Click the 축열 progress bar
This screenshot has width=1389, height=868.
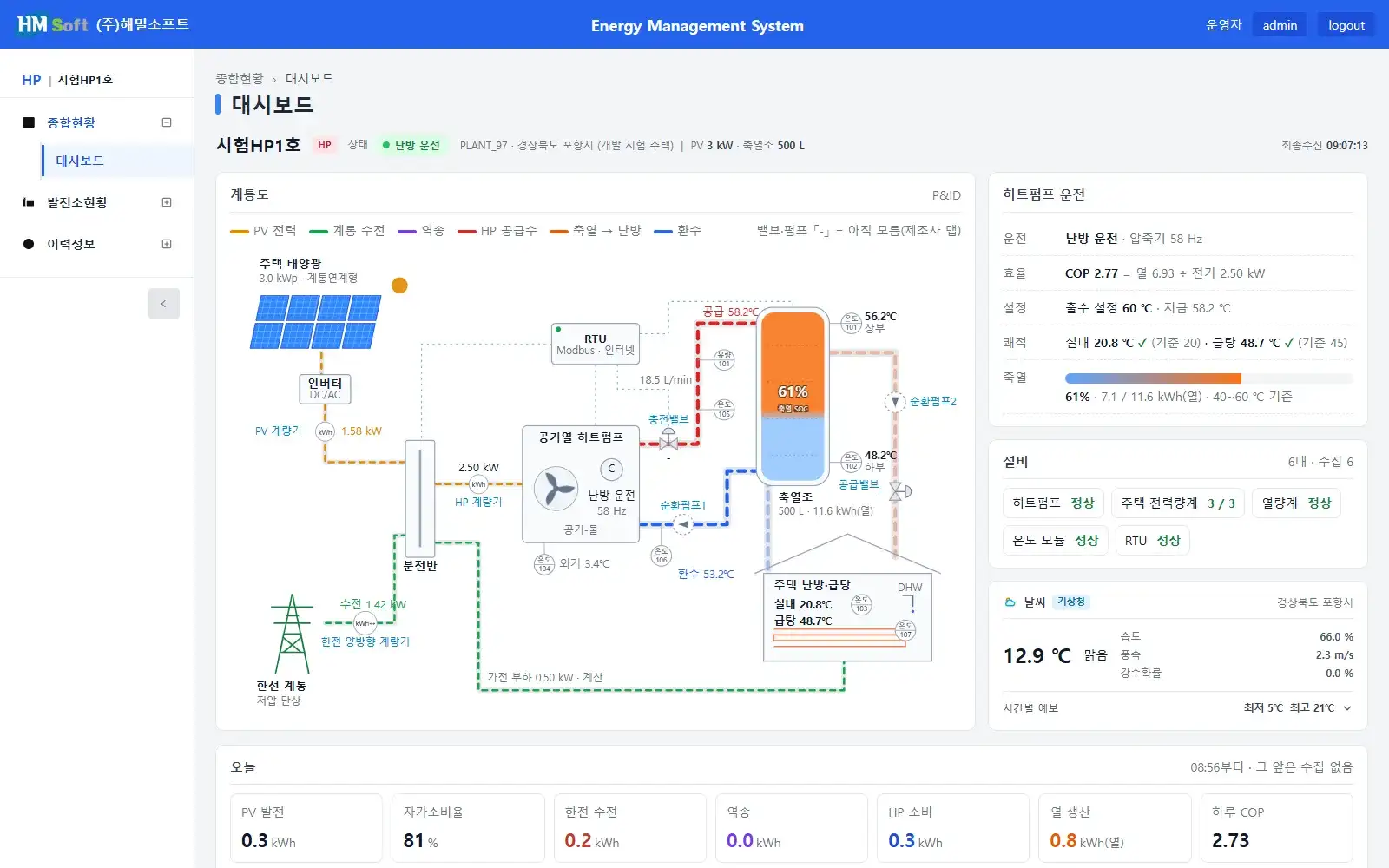click(1208, 378)
